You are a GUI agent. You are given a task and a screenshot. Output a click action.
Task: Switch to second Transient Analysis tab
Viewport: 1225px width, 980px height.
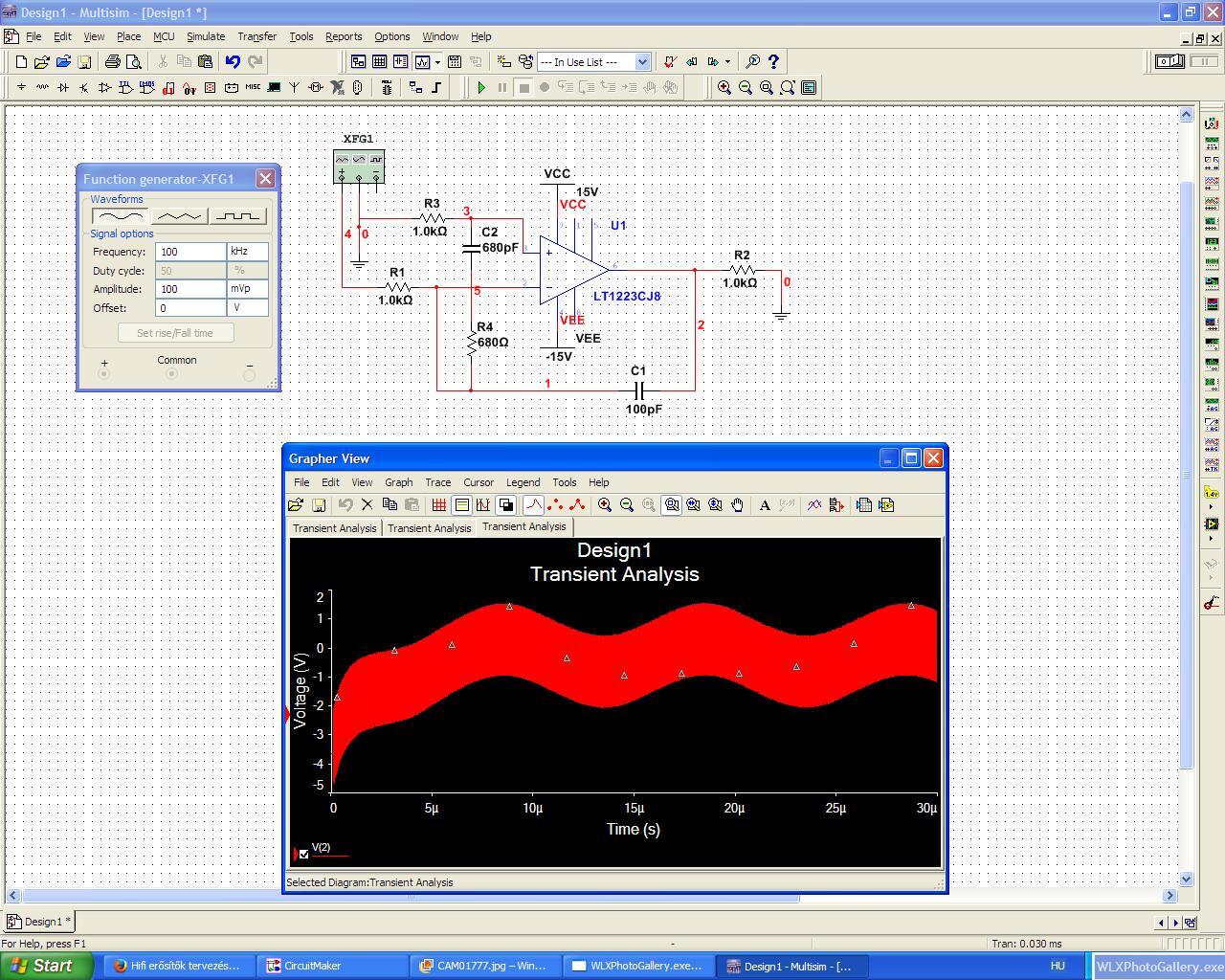429,528
